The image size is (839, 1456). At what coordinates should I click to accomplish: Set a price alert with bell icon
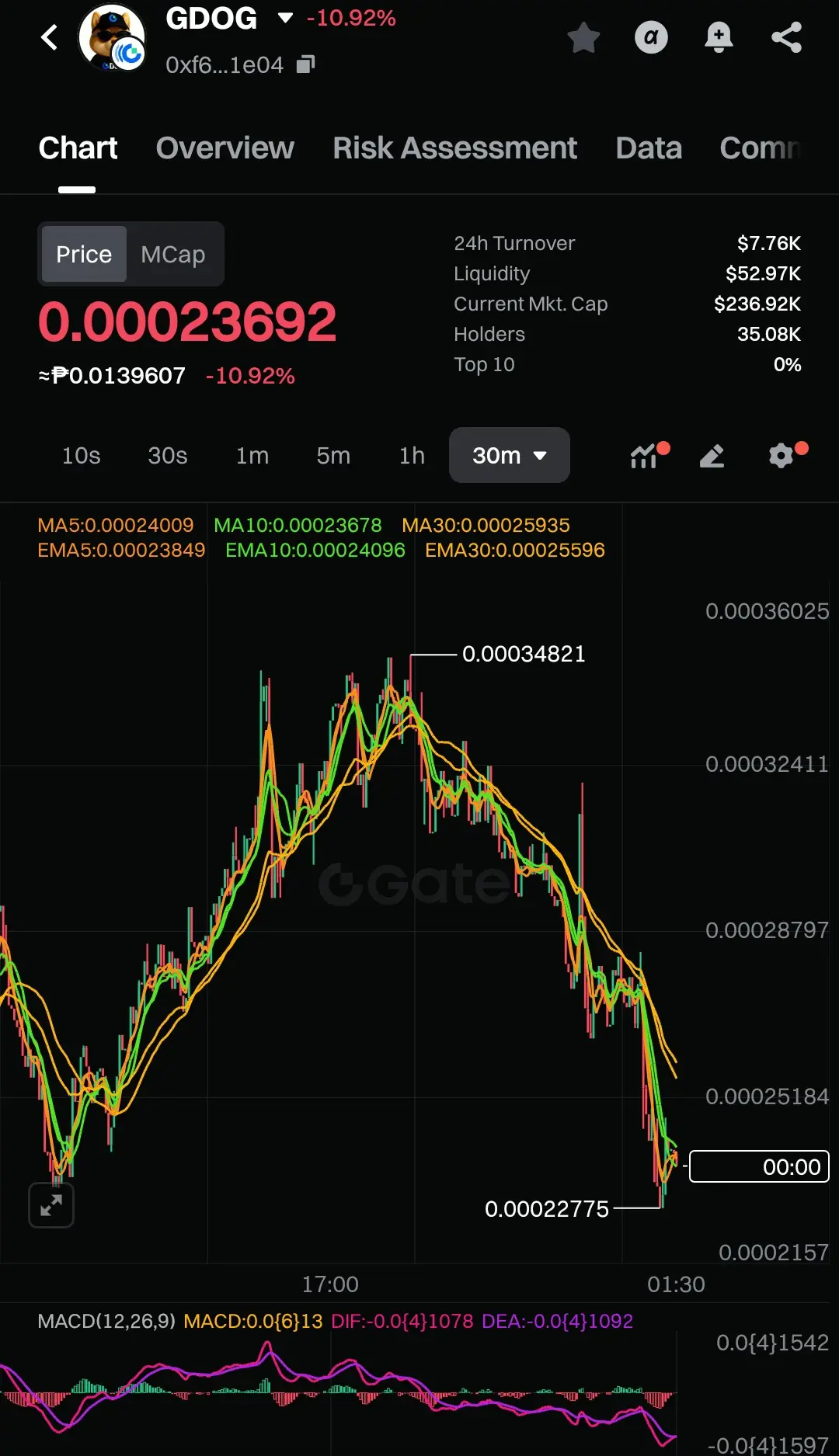(x=719, y=37)
